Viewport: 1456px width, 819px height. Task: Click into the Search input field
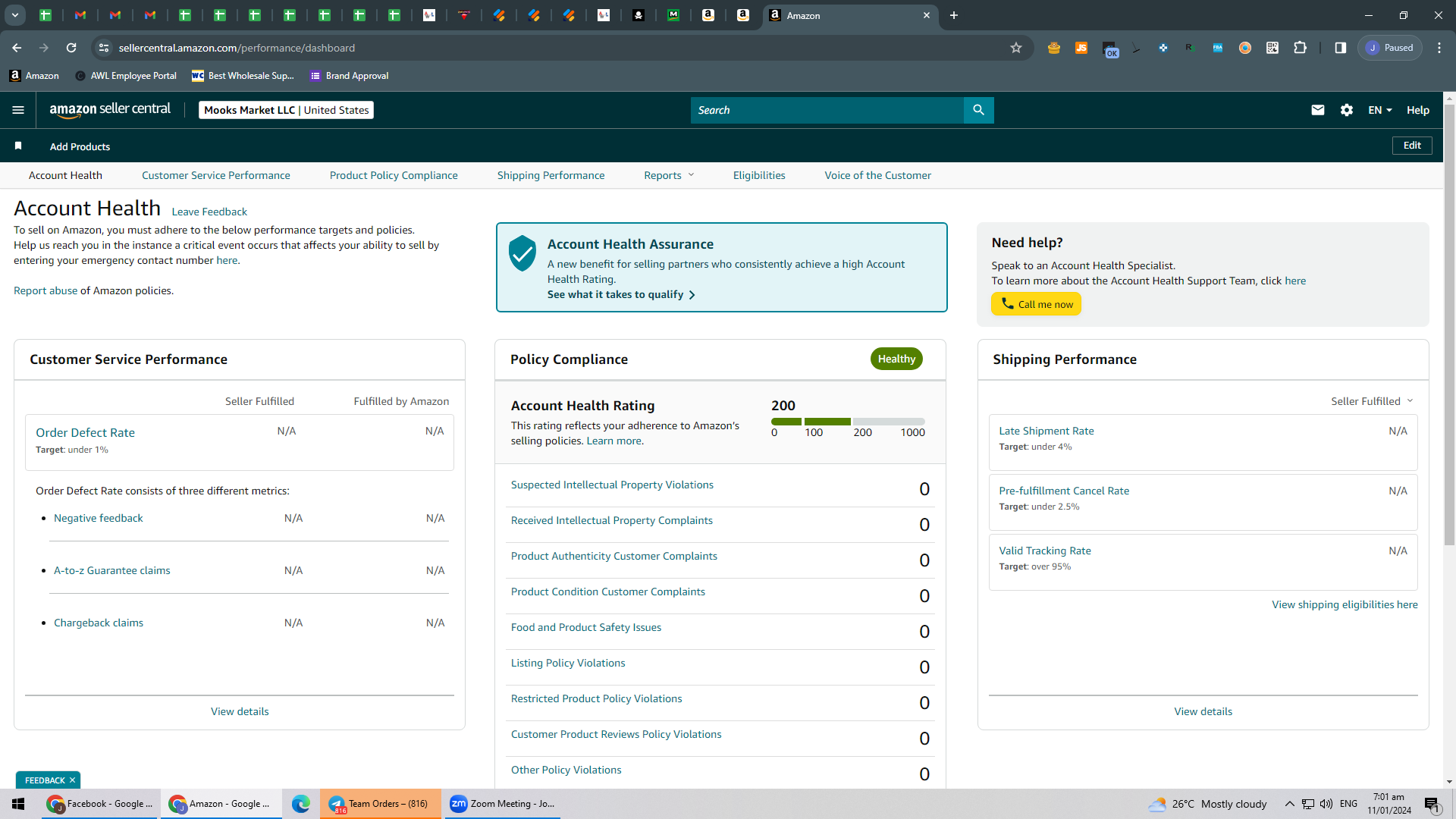(827, 110)
